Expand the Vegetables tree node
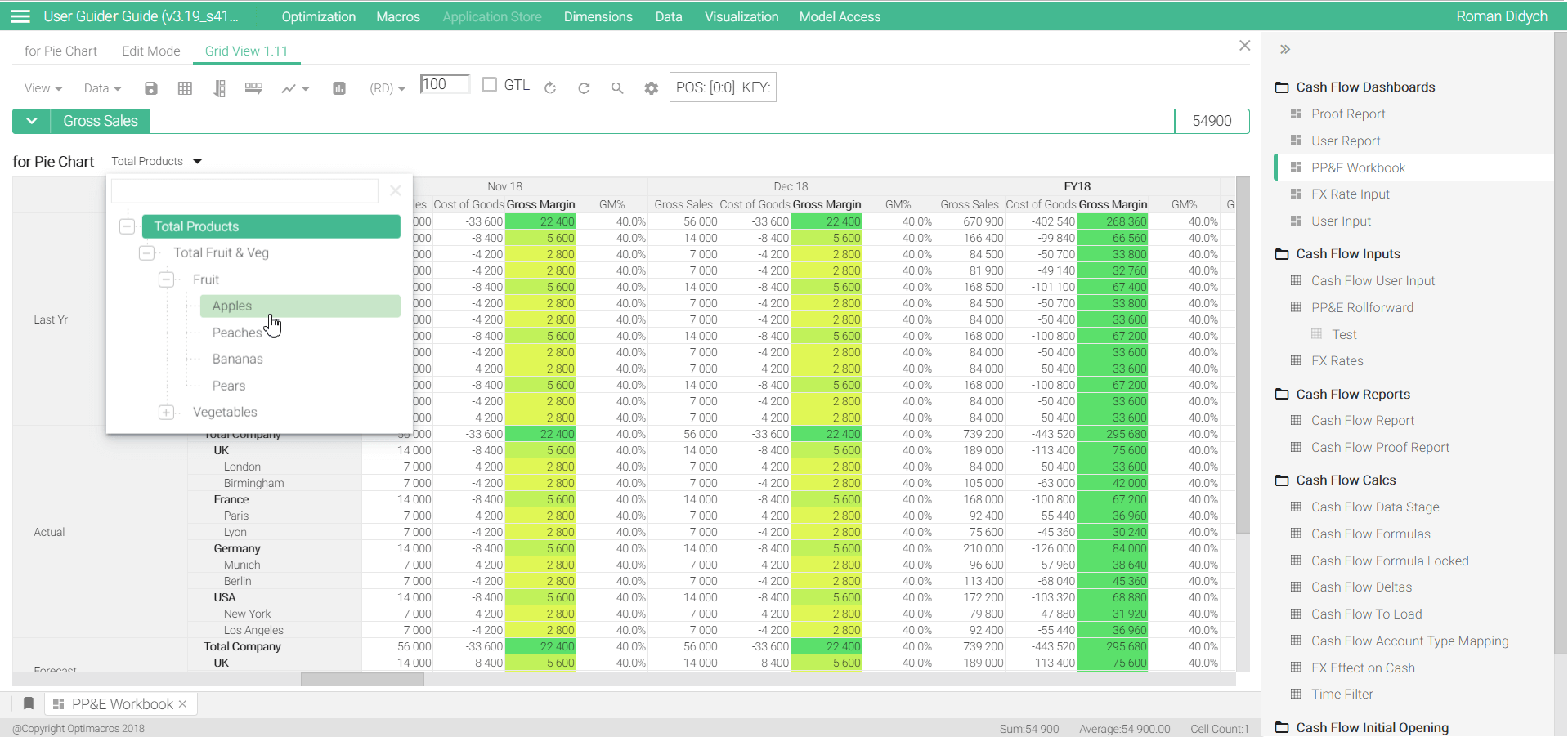1568x737 pixels. (x=166, y=413)
